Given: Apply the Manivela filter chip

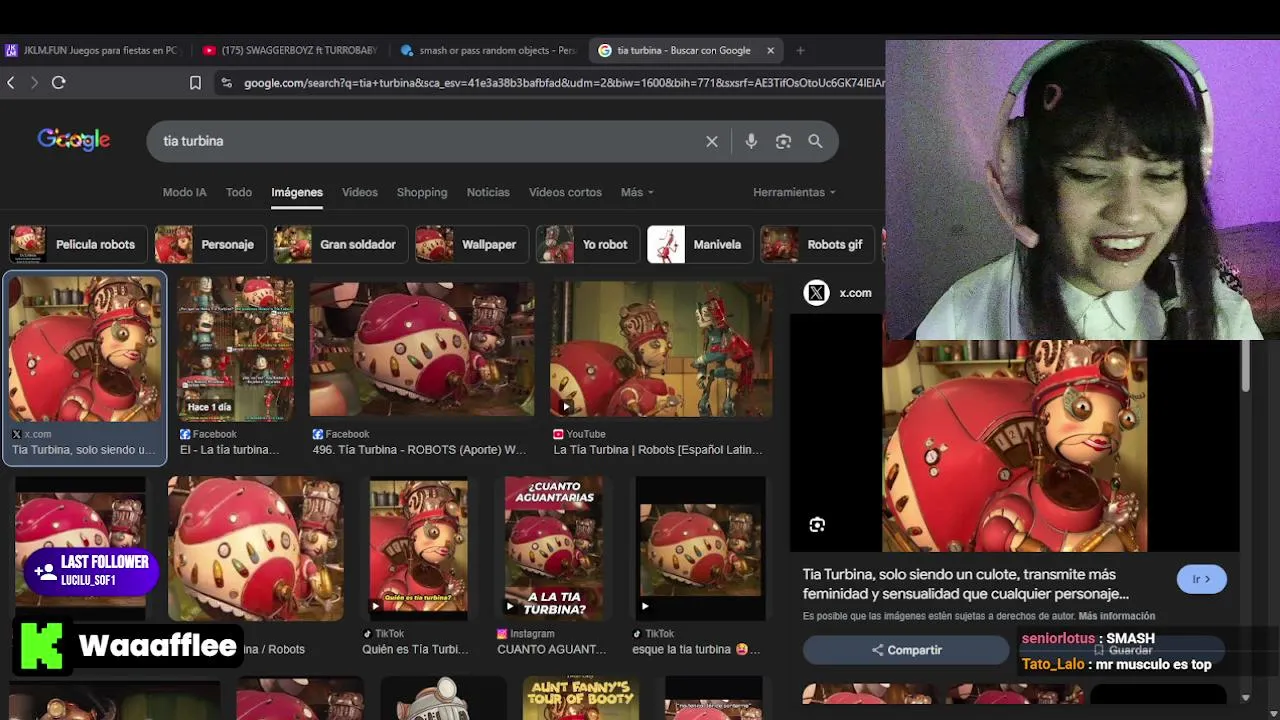Looking at the screenshot, I should click(699, 244).
